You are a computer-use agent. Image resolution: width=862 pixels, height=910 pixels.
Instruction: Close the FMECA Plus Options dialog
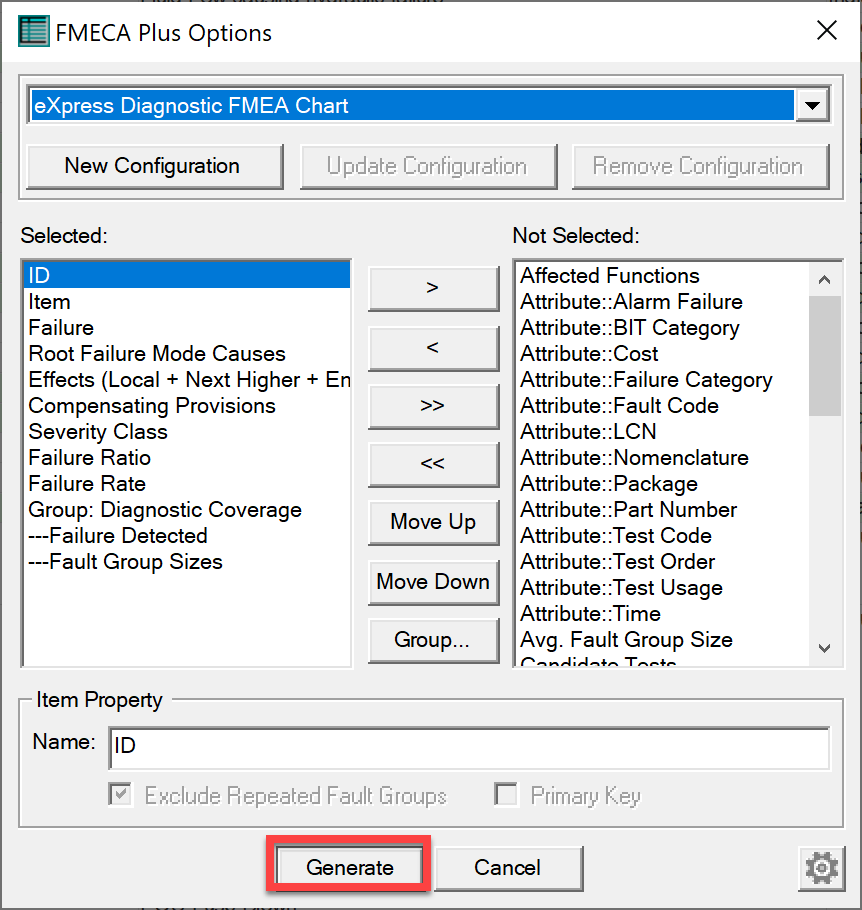(827, 30)
